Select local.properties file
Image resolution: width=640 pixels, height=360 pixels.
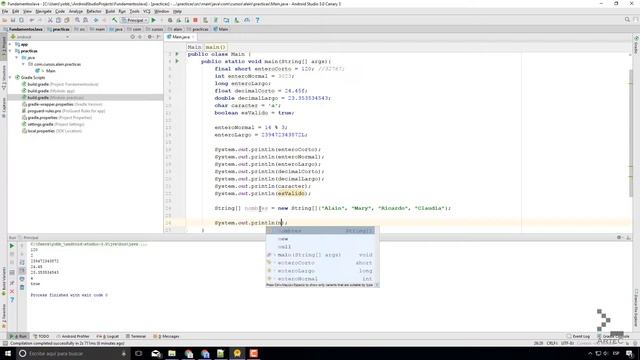(x=52, y=131)
